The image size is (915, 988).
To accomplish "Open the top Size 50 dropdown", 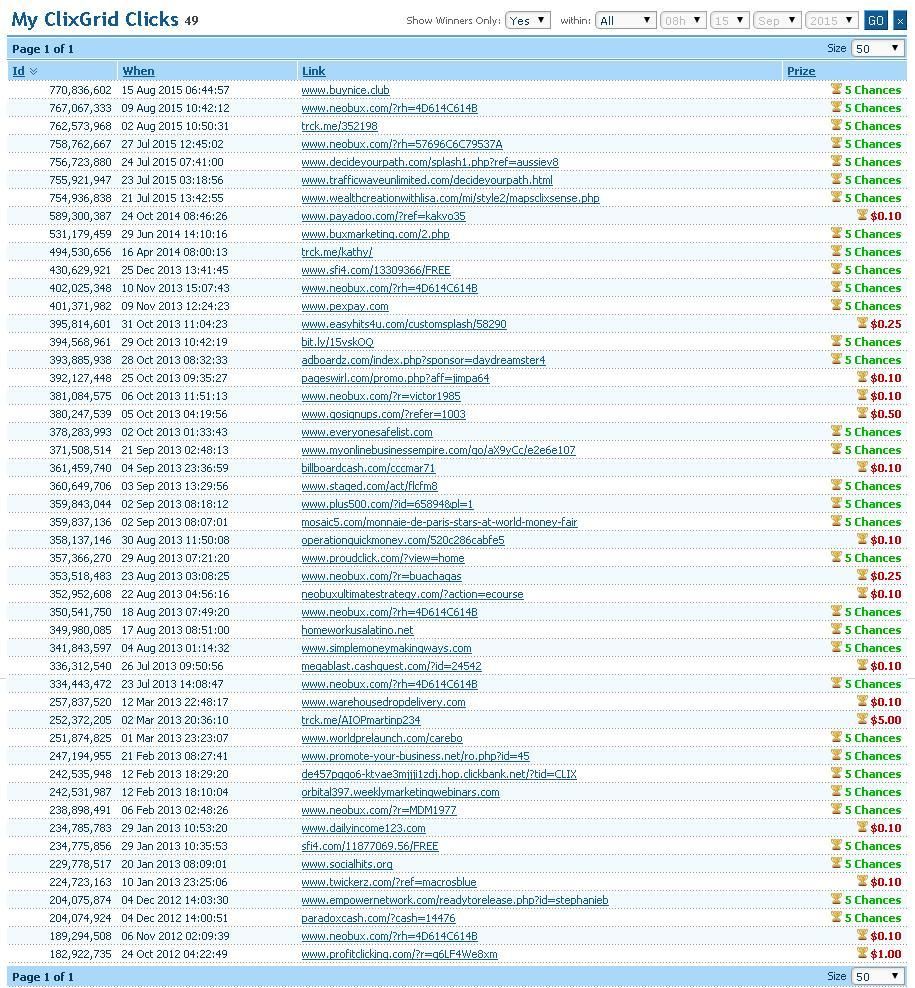I will point(877,49).
